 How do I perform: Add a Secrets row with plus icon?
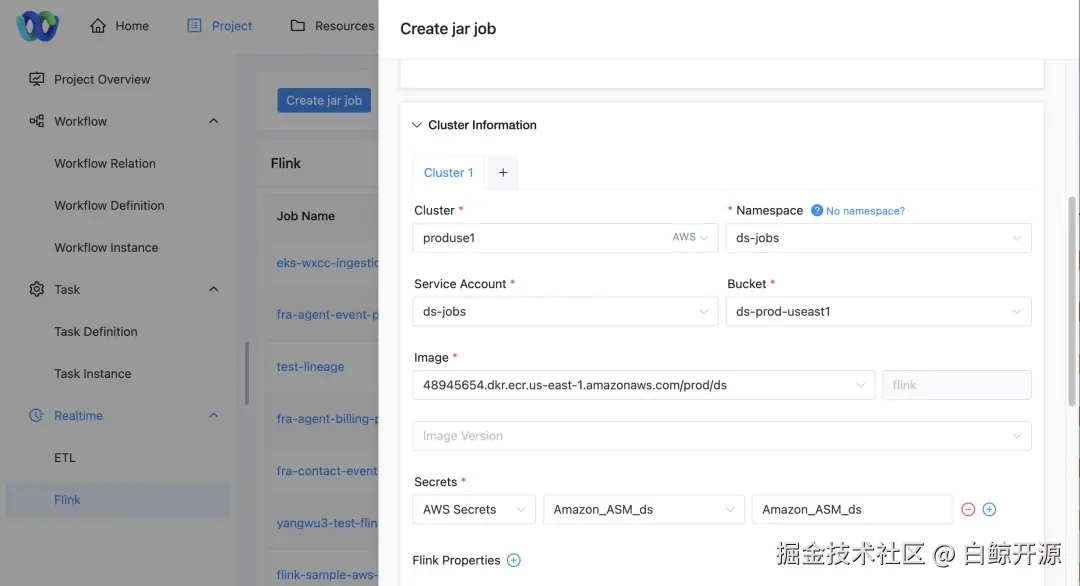pyautogui.click(x=989, y=510)
